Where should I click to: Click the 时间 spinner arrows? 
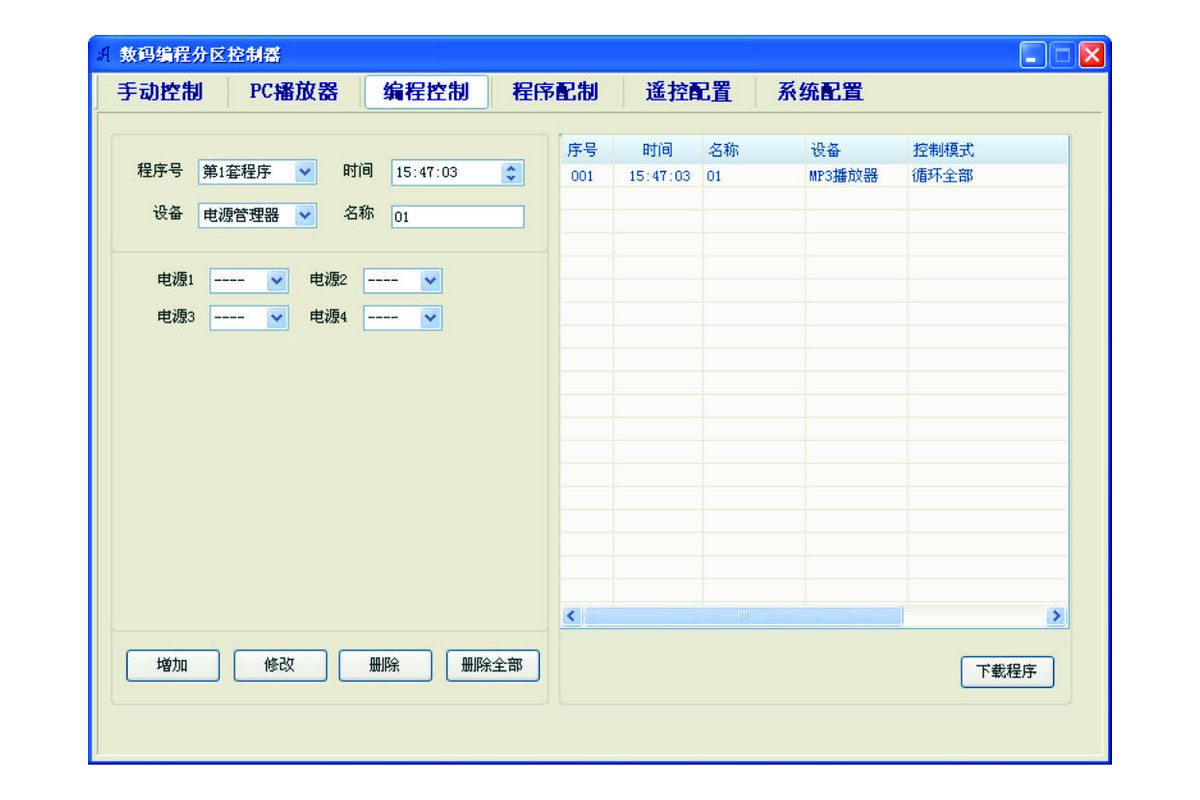point(512,172)
